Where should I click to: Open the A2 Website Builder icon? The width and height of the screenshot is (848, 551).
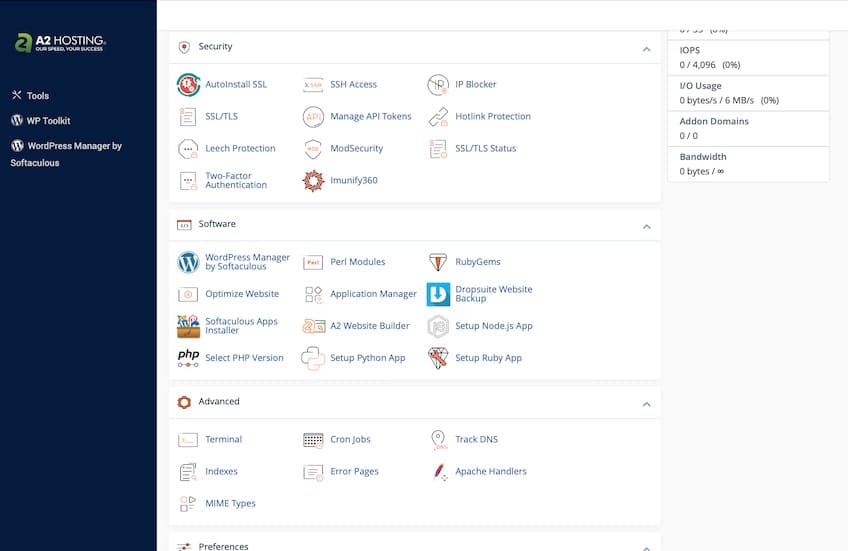tap(313, 326)
